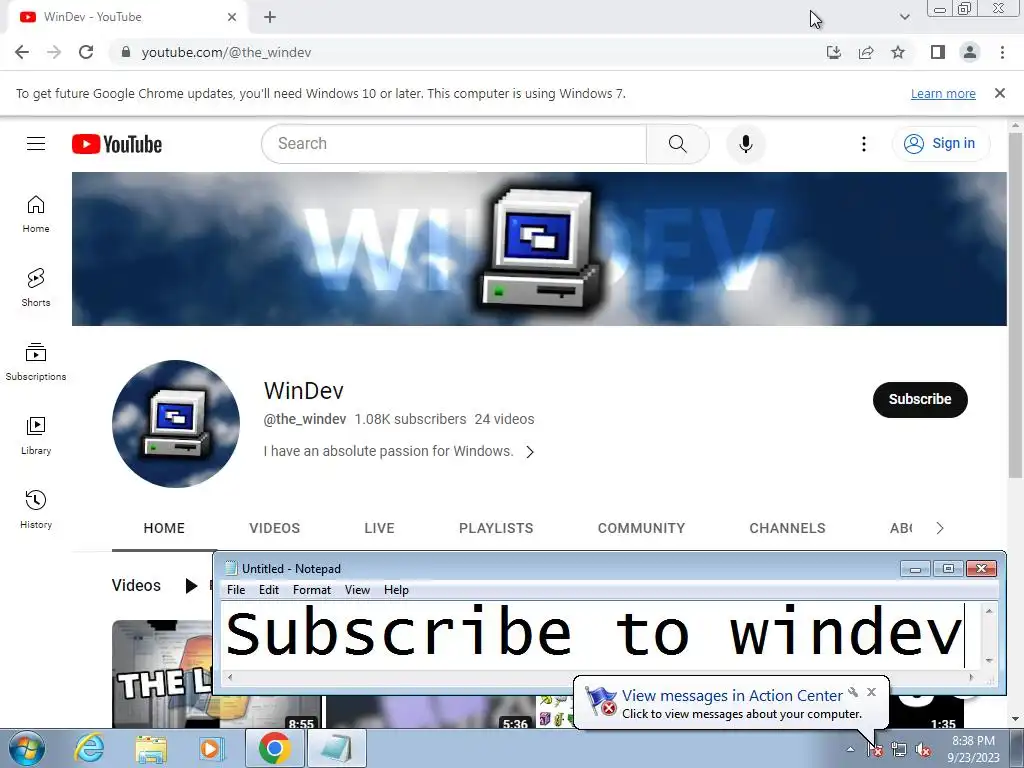Close the WinDev - YouTube tab

232,17
